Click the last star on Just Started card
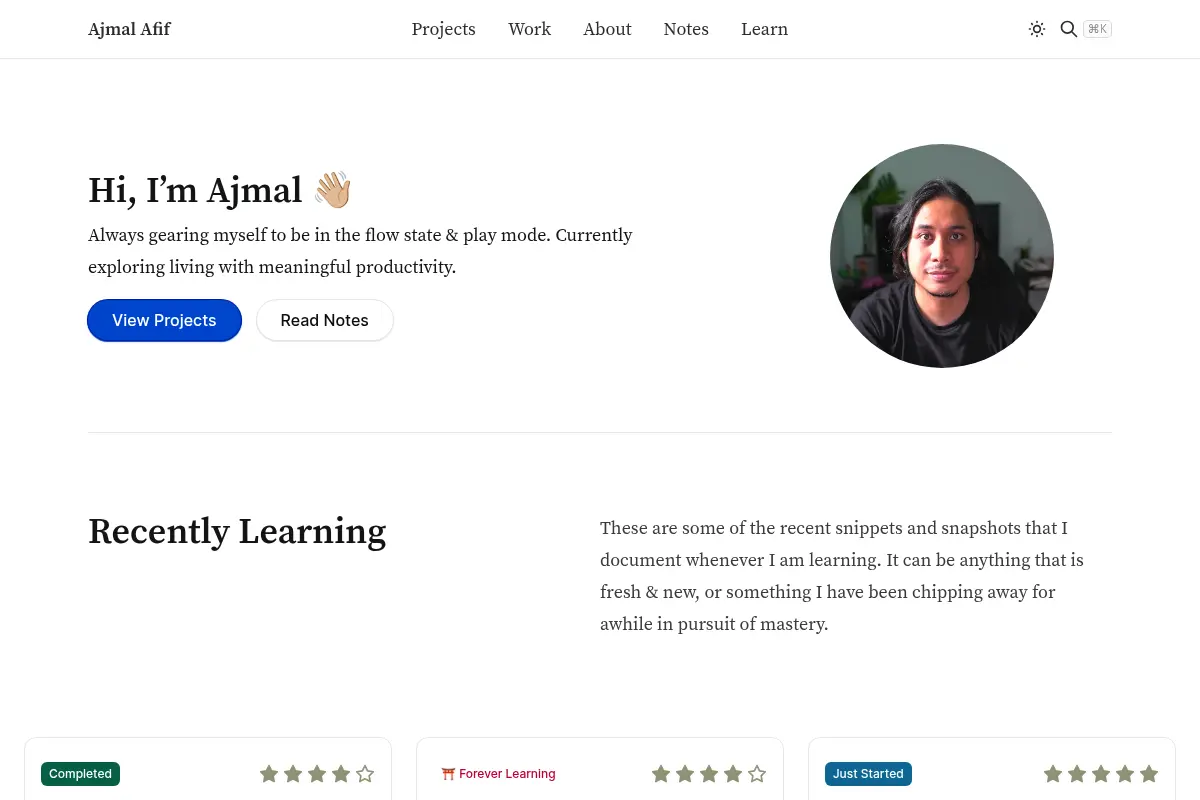Image resolution: width=1200 pixels, height=800 pixels. coord(1149,774)
